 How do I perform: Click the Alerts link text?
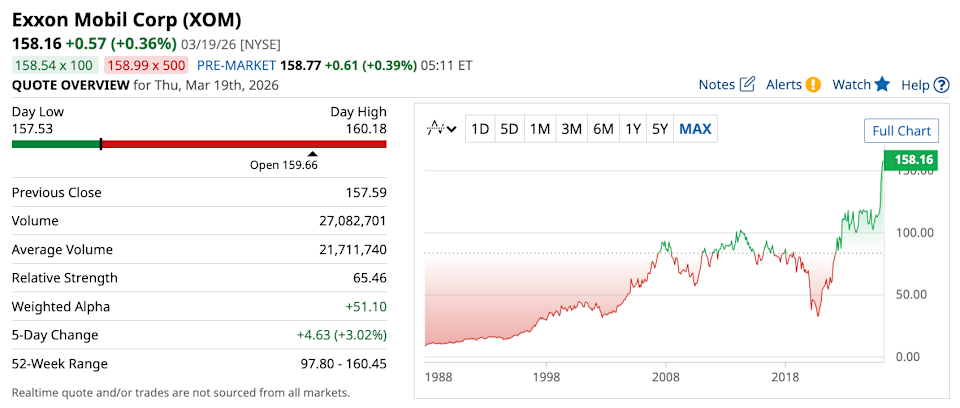pyautogui.click(x=784, y=85)
